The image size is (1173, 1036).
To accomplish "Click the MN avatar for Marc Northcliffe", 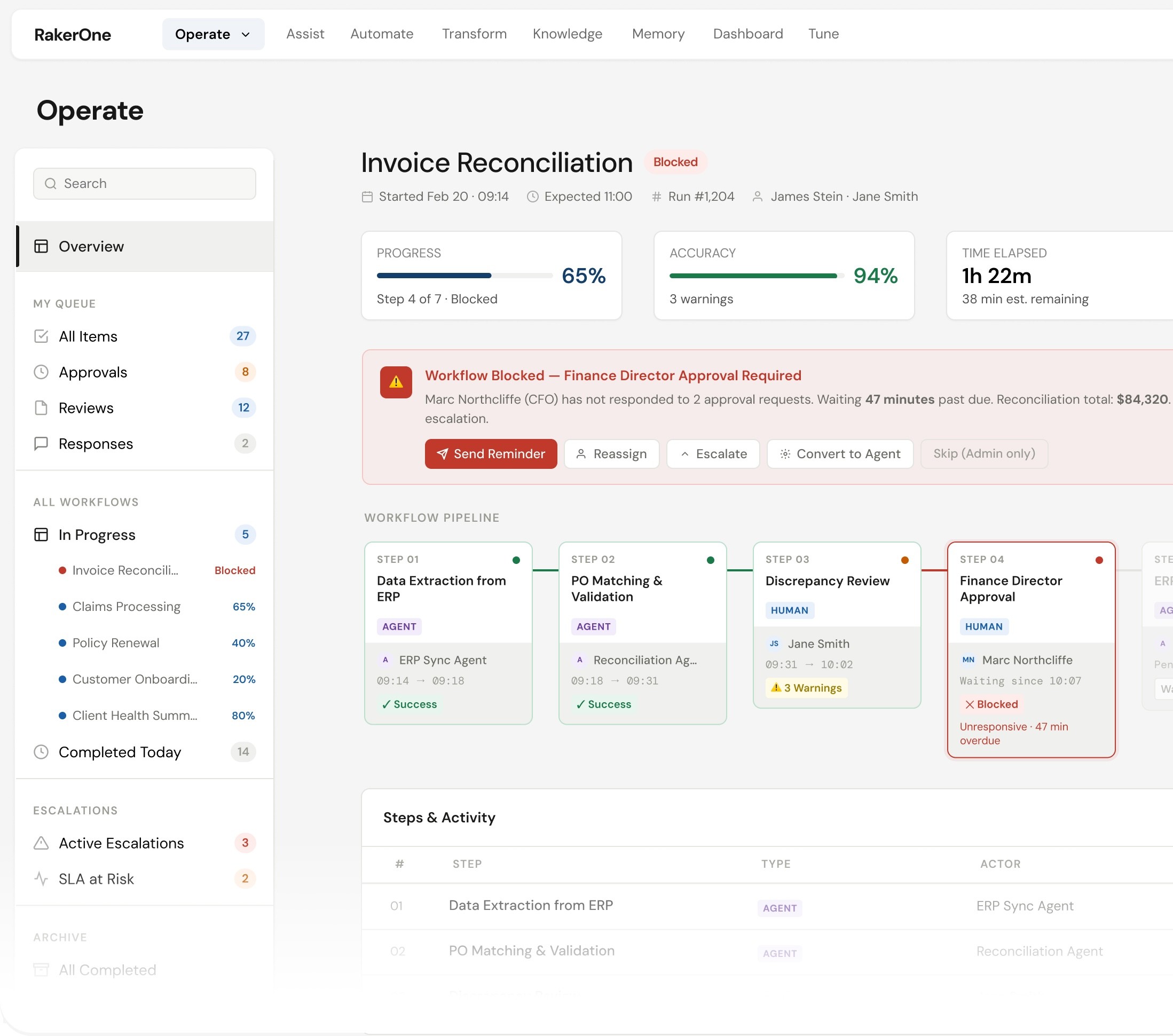I will coord(968,660).
